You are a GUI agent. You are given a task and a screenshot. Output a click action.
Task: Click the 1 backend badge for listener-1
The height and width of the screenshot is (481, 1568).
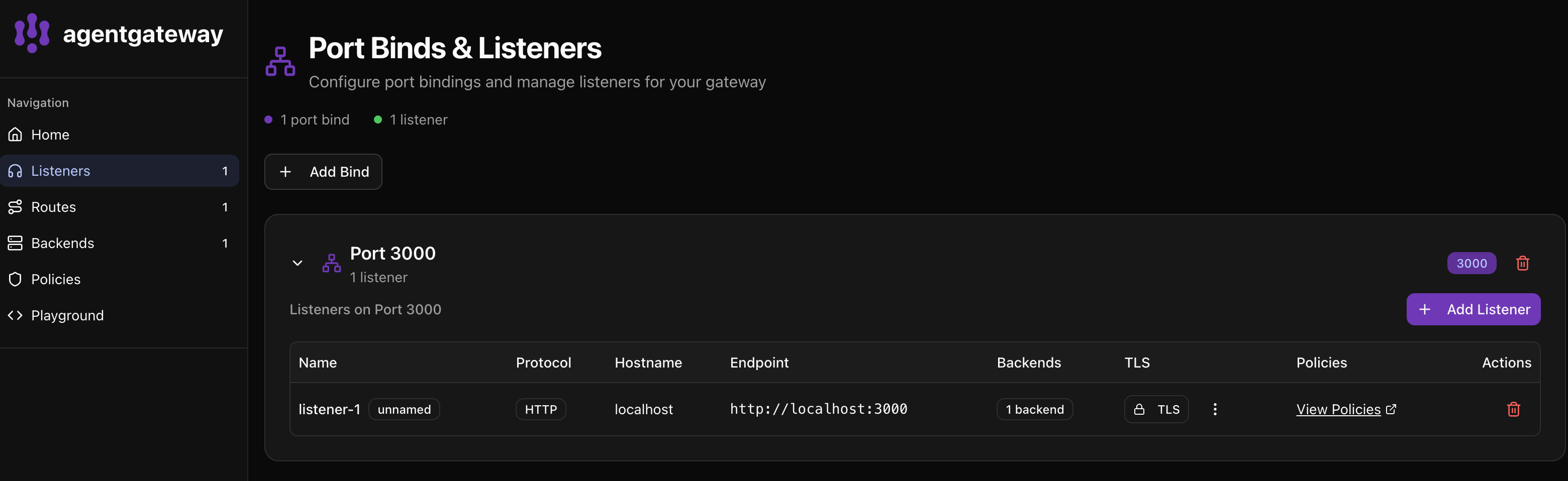tap(1034, 409)
